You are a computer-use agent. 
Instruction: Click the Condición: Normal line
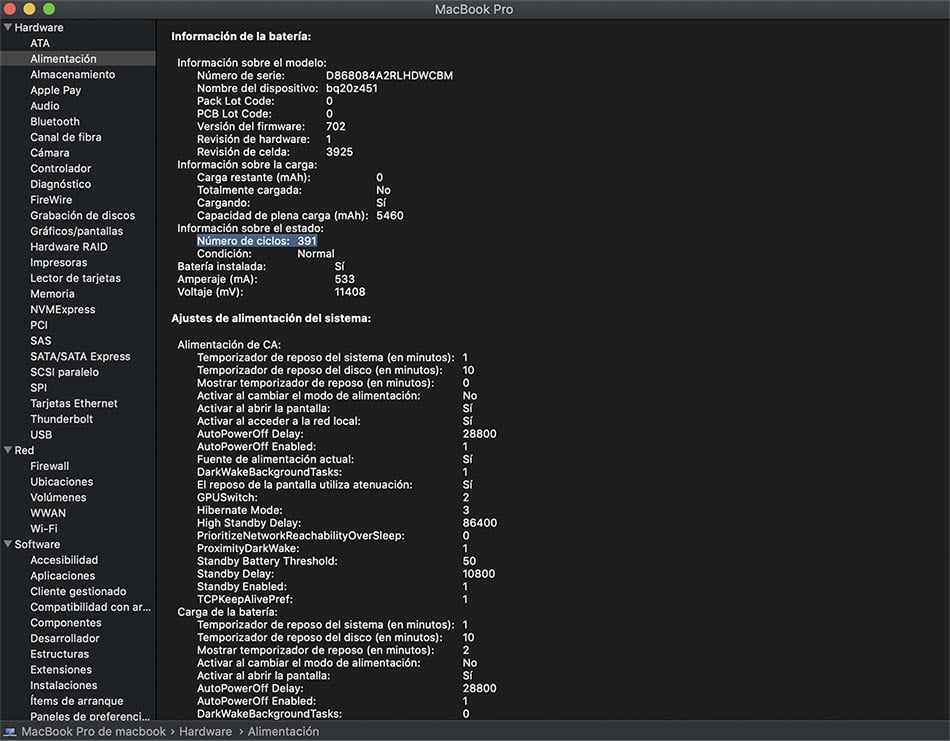click(265, 254)
